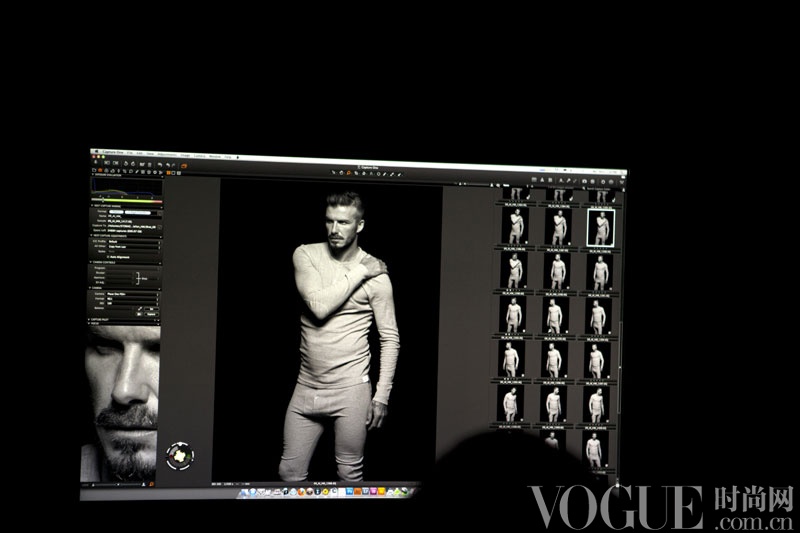The width and height of the screenshot is (800, 533).
Task: Enable the Auto Alignment checkbox
Action: (108, 257)
